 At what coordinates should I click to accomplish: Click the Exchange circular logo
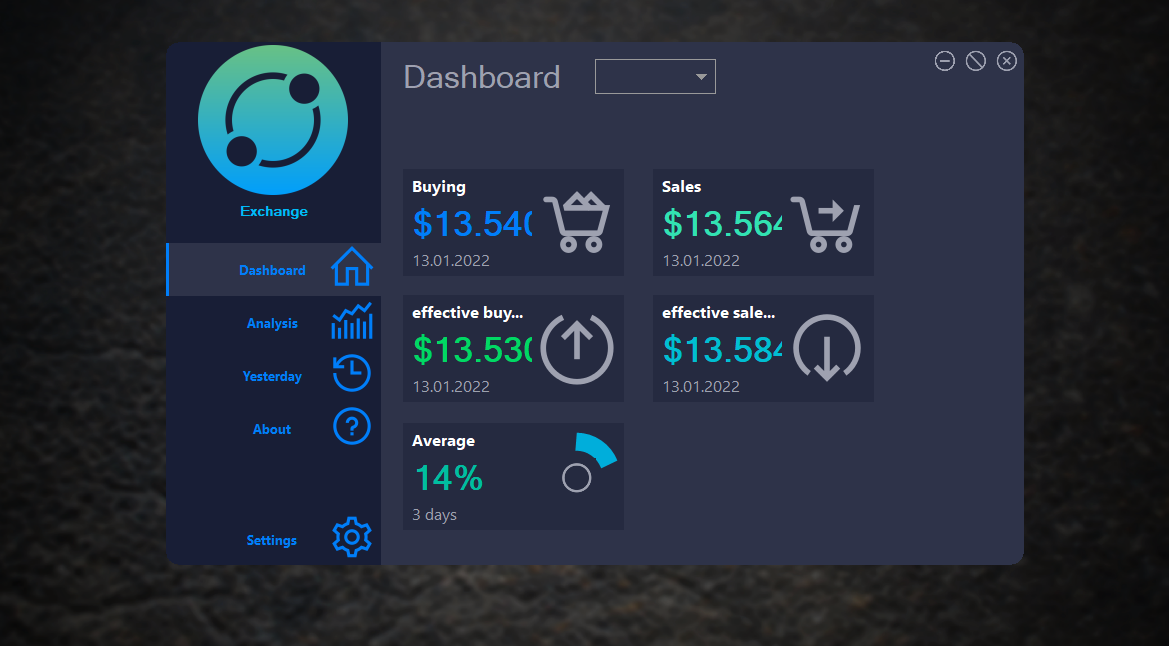(x=273, y=119)
